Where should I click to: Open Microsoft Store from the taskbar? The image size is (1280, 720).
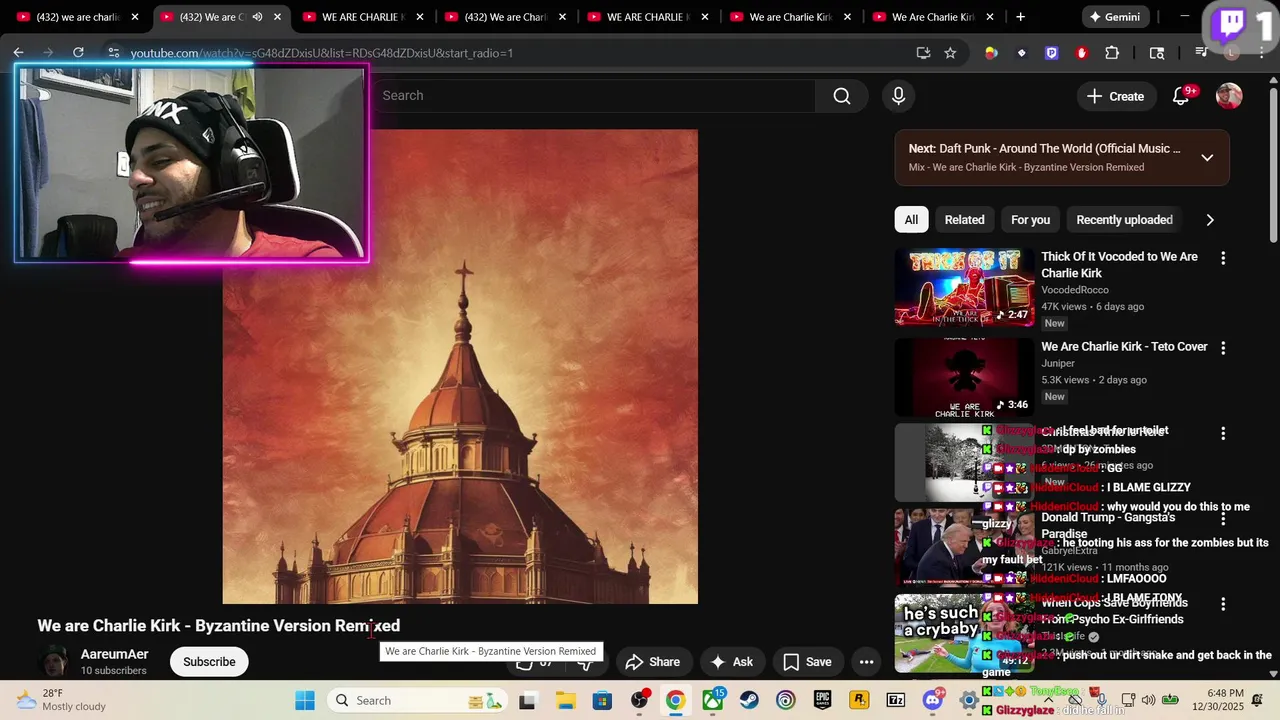tap(602, 700)
